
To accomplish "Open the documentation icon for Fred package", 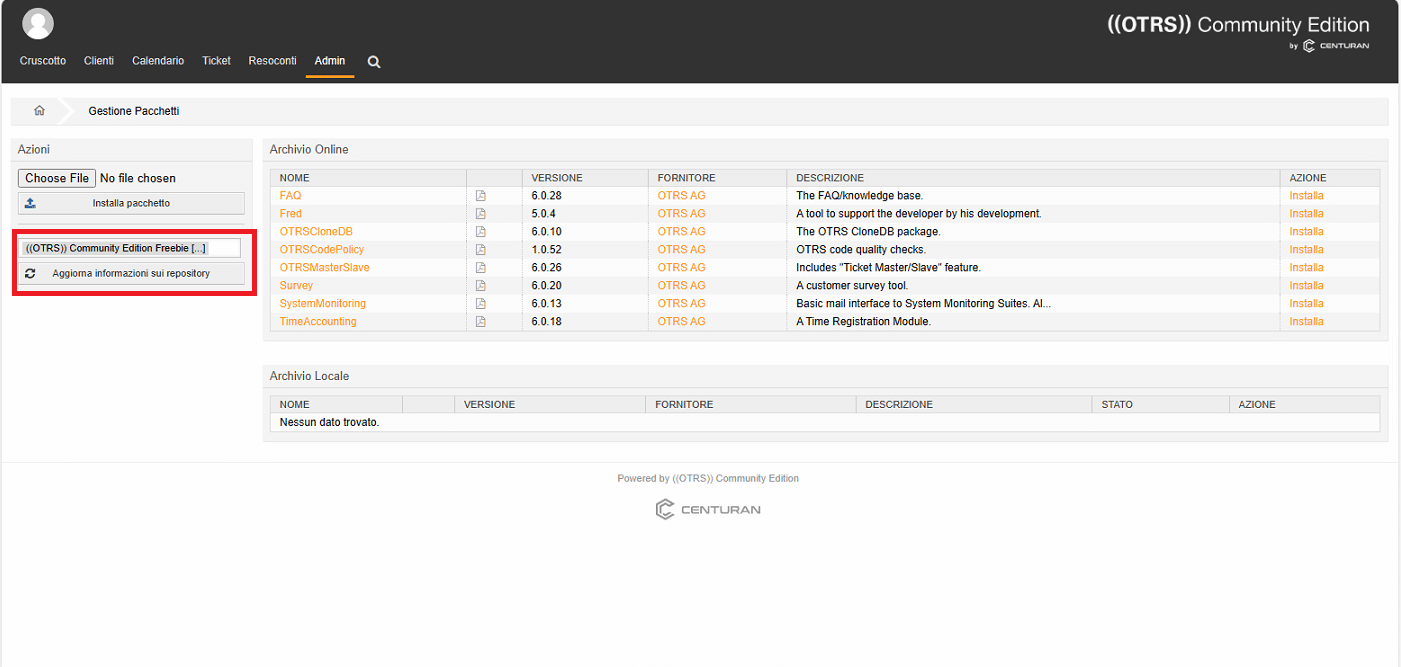I will (x=481, y=214).
